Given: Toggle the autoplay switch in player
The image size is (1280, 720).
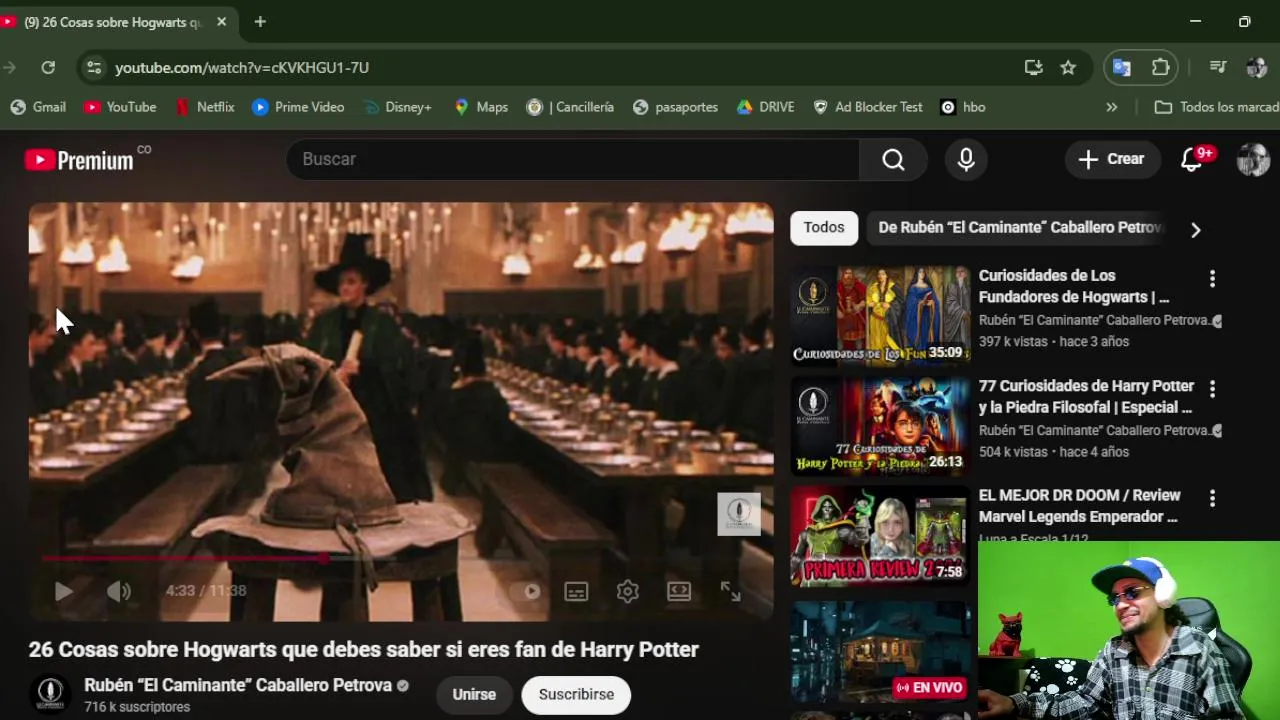Looking at the screenshot, I should 525,591.
